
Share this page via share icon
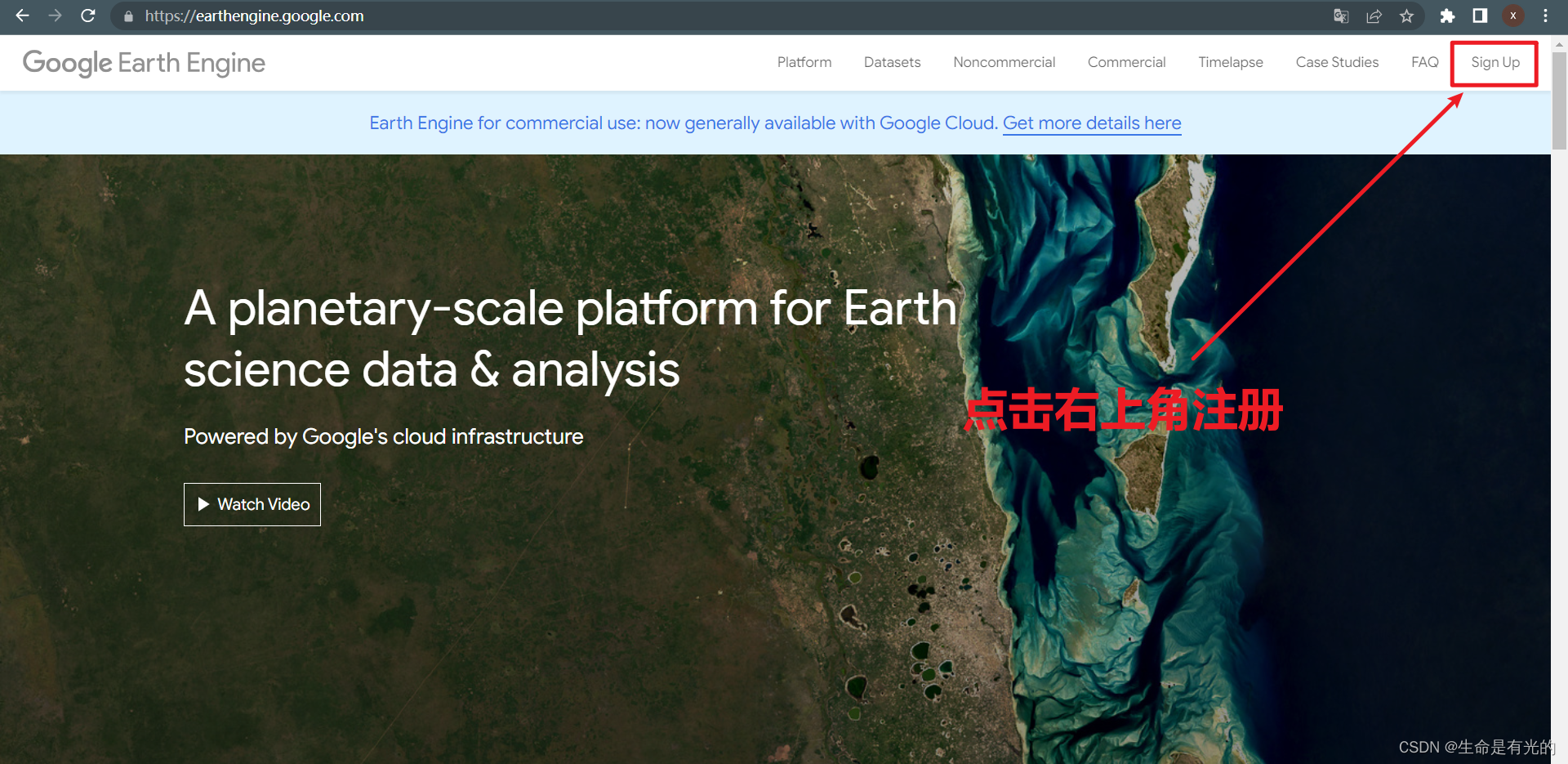[x=1374, y=16]
